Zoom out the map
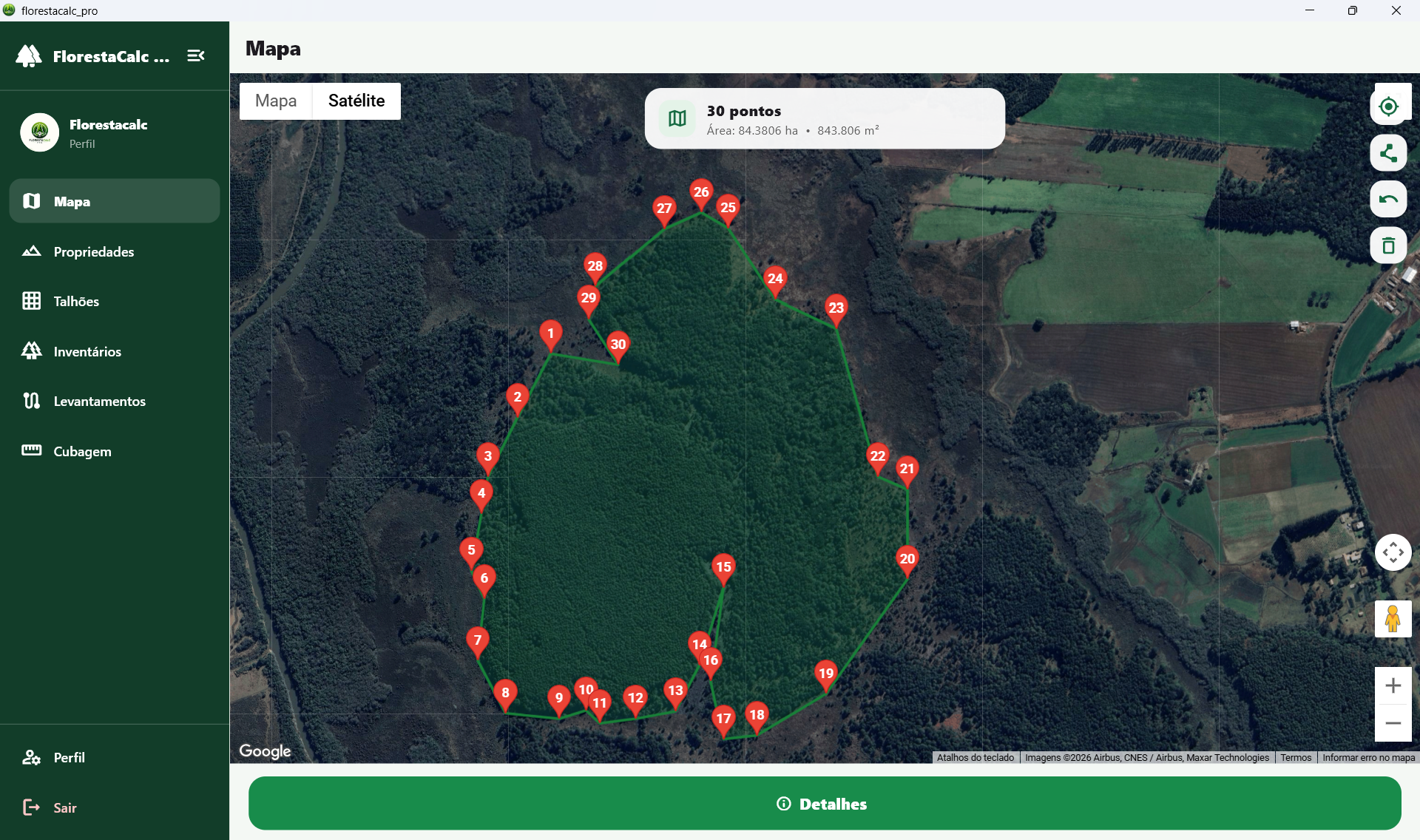 pyautogui.click(x=1393, y=723)
